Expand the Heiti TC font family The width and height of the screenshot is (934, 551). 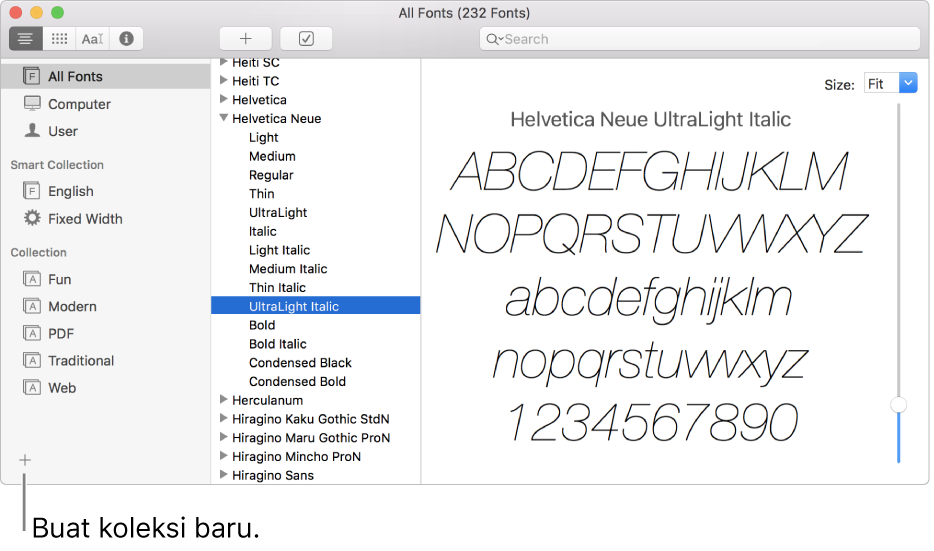[x=223, y=80]
